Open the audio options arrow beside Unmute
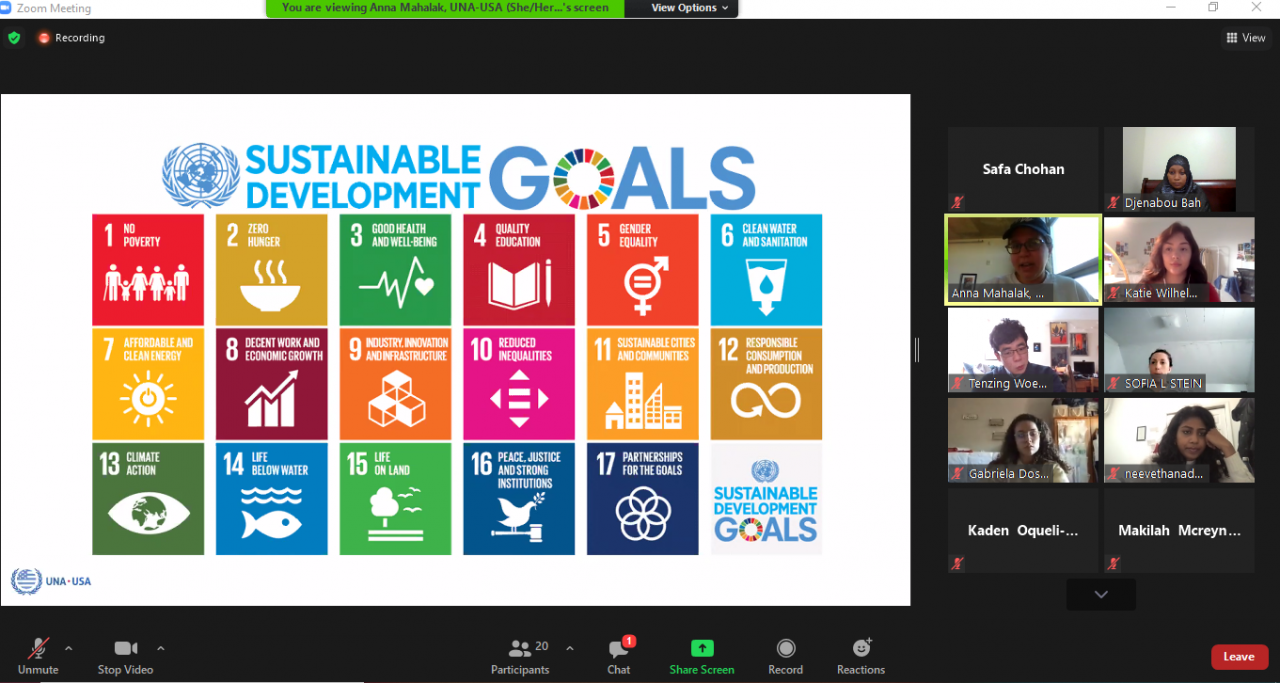Screen dimensions: 1280x683 click(69, 648)
